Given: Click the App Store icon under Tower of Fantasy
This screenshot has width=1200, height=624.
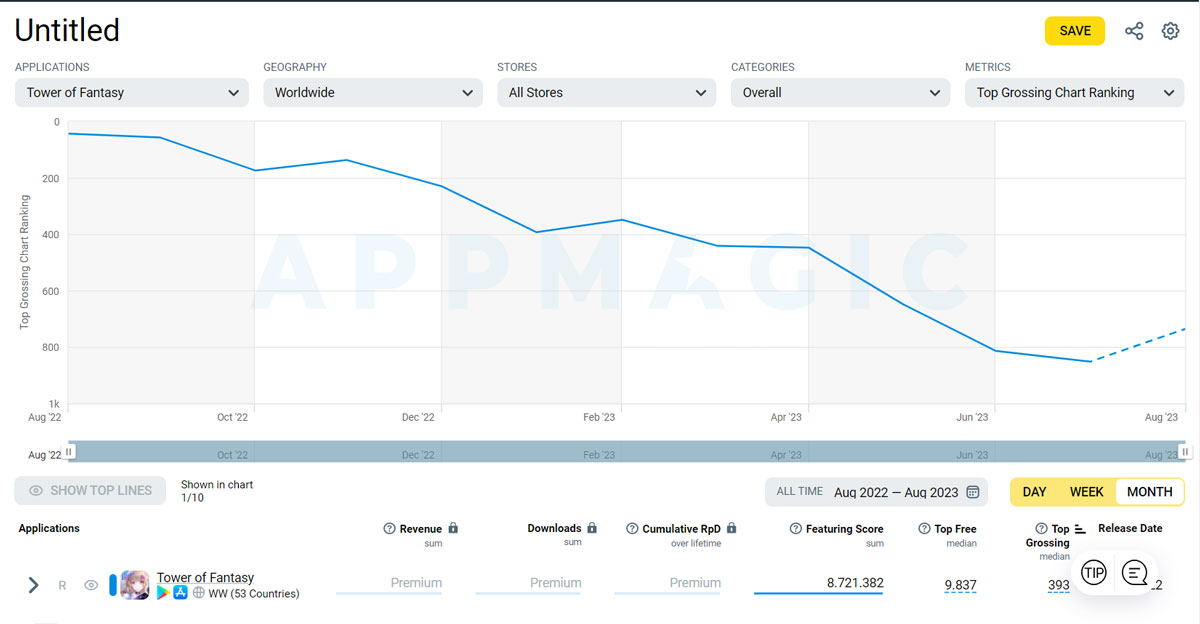Looking at the screenshot, I should (x=181, y=593).
